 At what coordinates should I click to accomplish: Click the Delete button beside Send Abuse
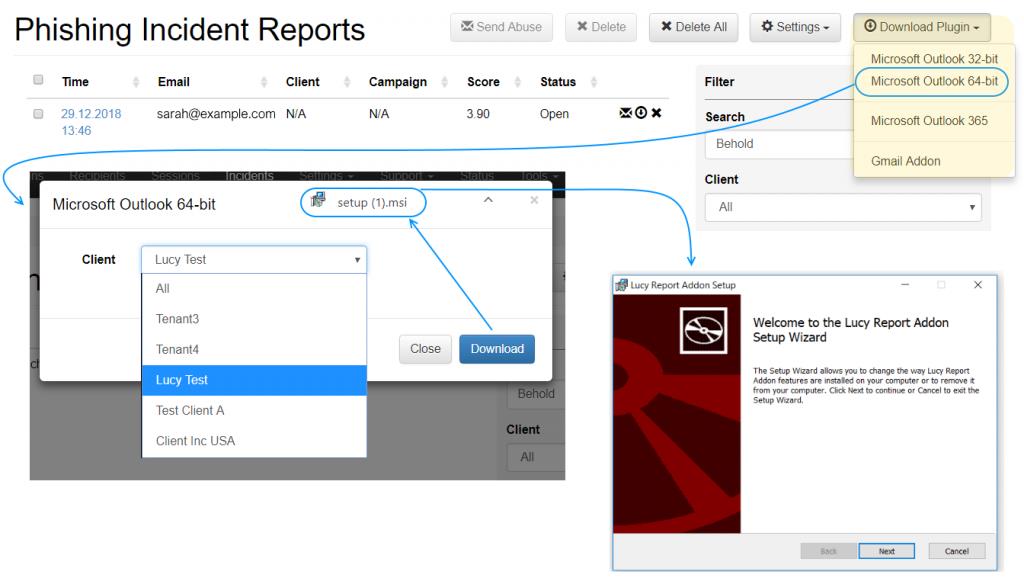pos(601,27)
